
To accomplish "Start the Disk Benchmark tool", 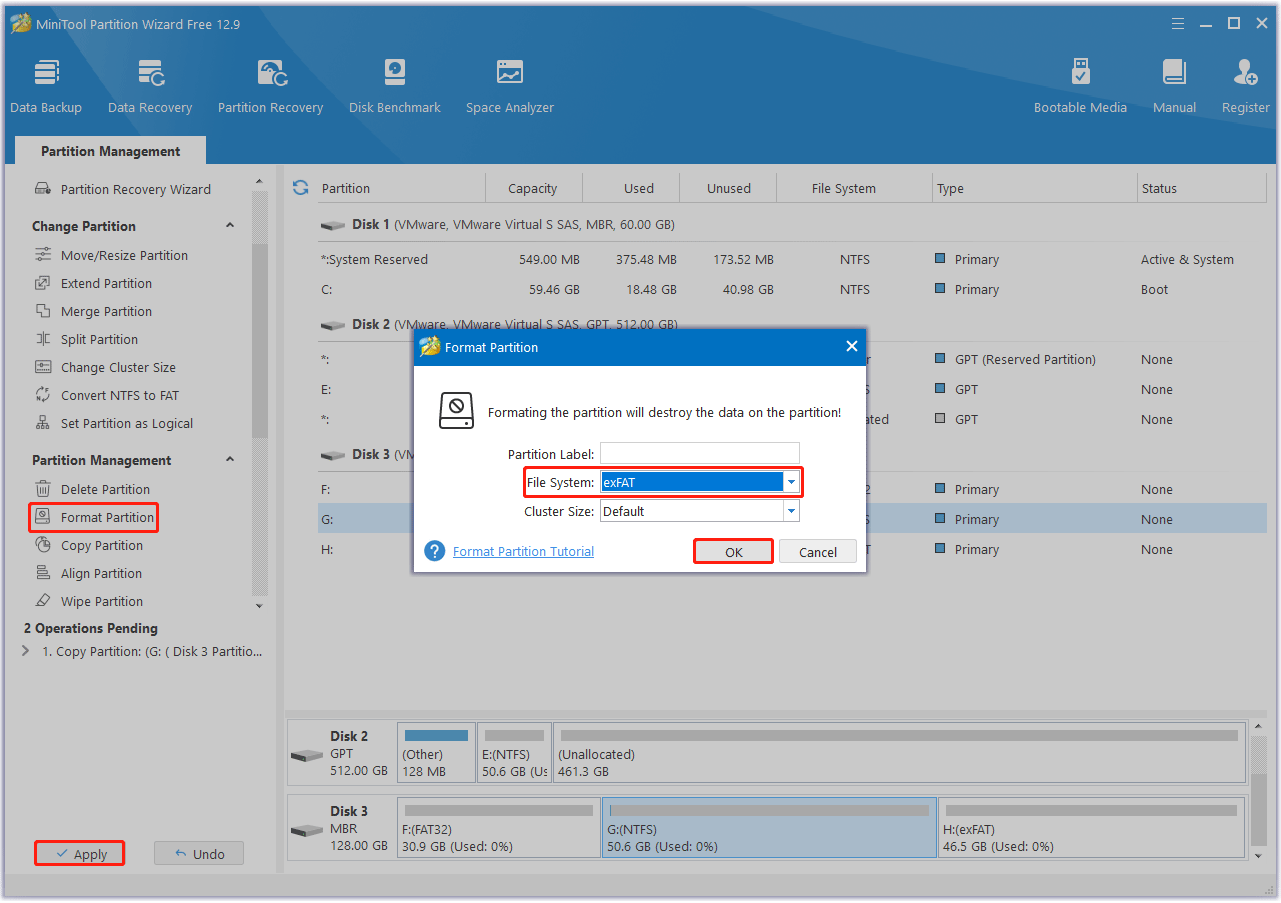I will 395,87.
